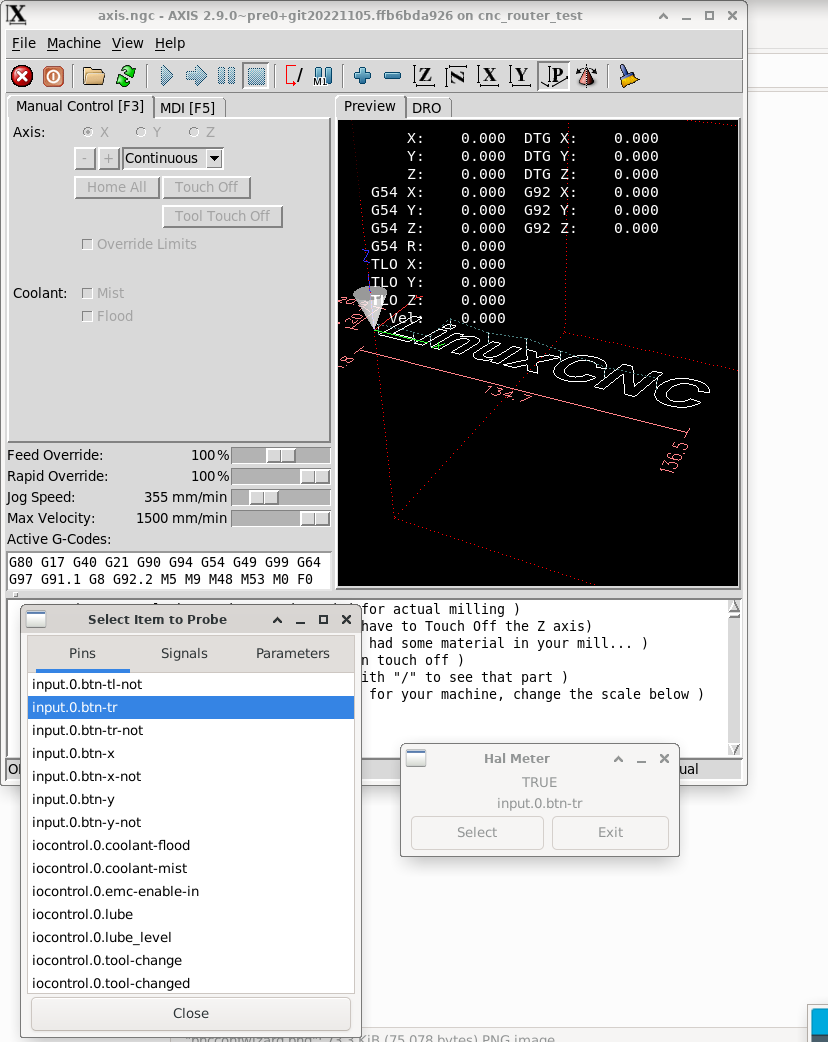
Task: Select pin input.0.btn-x
Action: 191,754
